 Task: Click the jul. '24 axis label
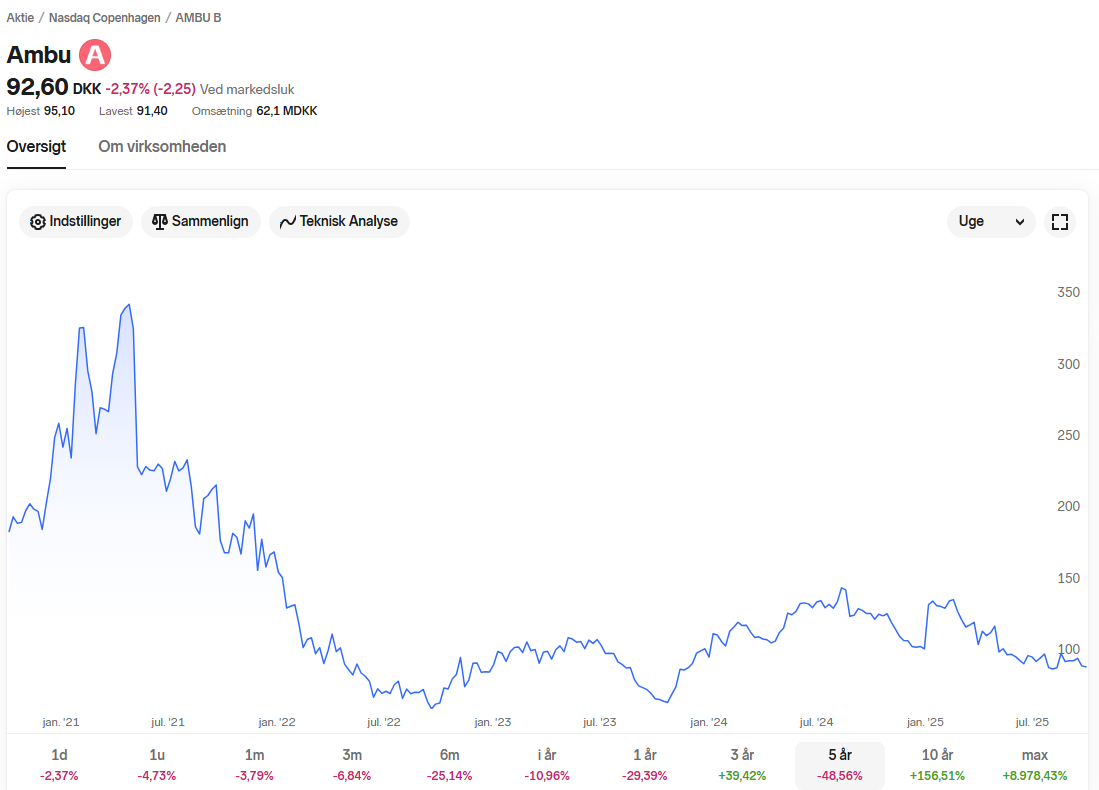click(816, 722)
